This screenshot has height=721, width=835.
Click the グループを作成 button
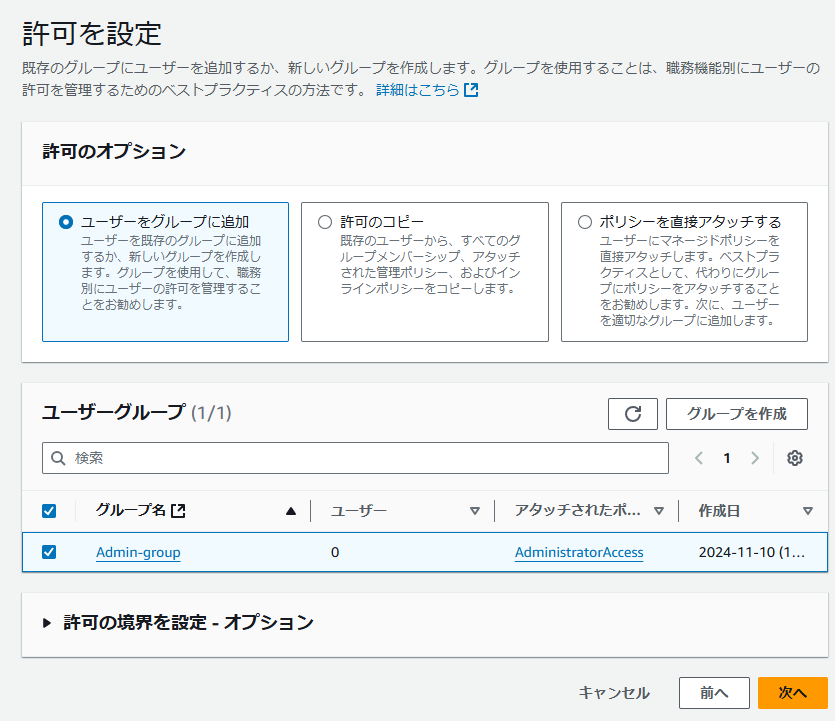tap(736, 414)
